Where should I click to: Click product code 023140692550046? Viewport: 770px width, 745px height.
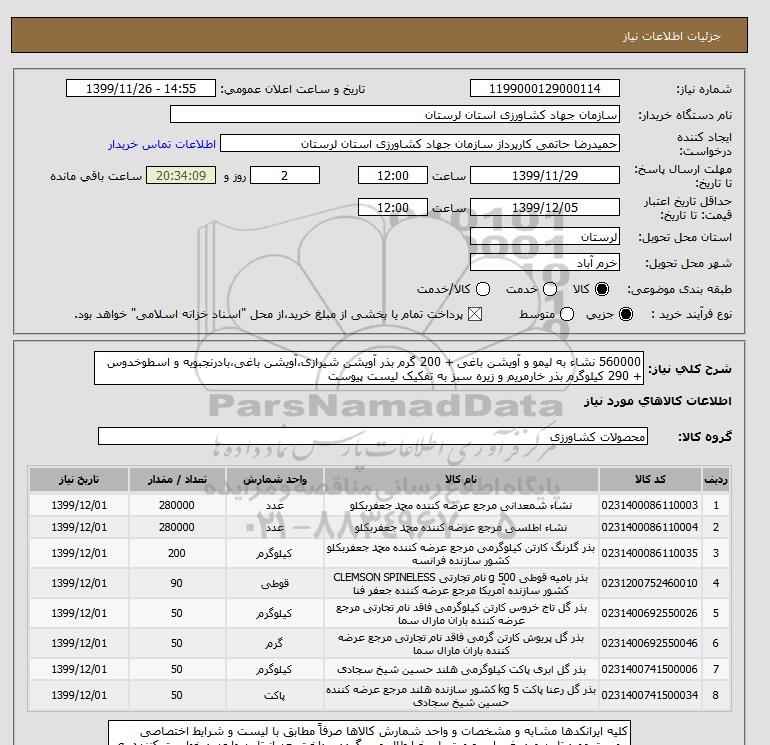(x=649, y=643)
